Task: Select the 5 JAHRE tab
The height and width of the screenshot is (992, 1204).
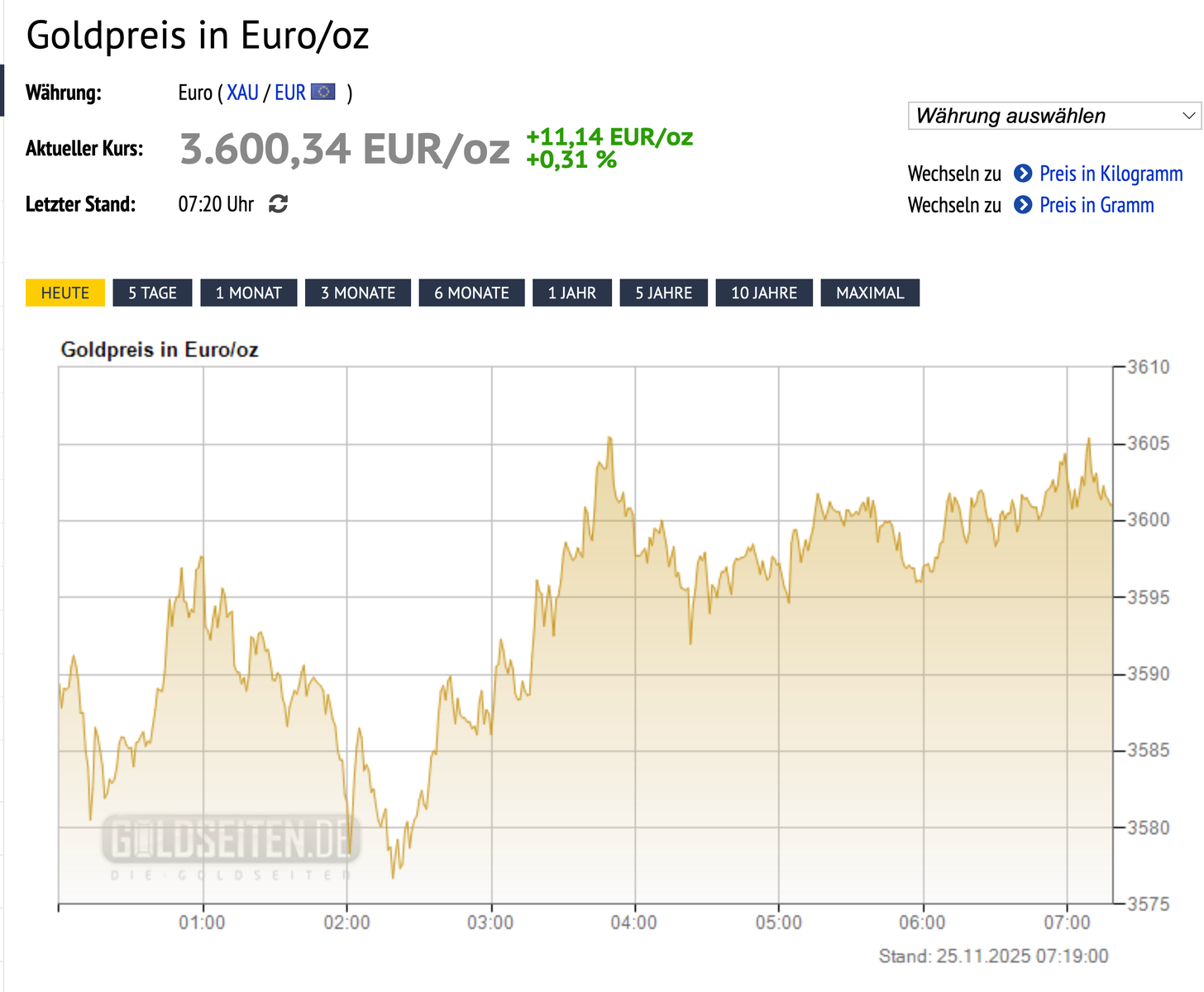Action: pos(663,293)
